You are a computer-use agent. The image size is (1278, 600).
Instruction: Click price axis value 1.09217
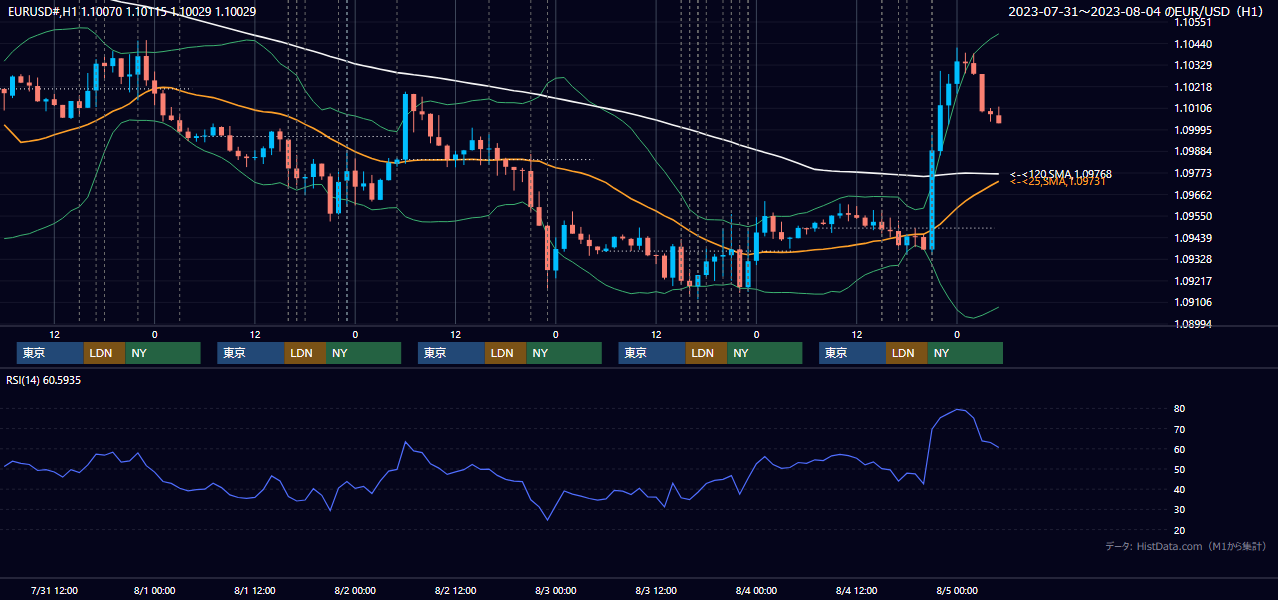tap(1193, 281)
